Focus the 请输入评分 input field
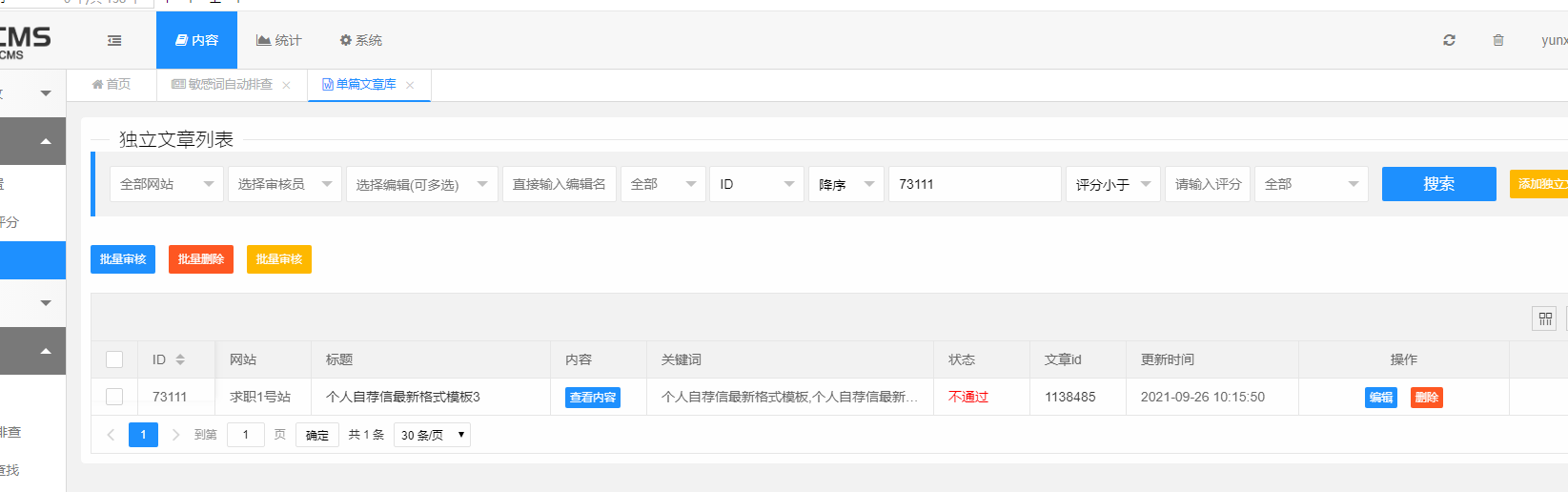 pyautogui.click(x=1208, y=184)
